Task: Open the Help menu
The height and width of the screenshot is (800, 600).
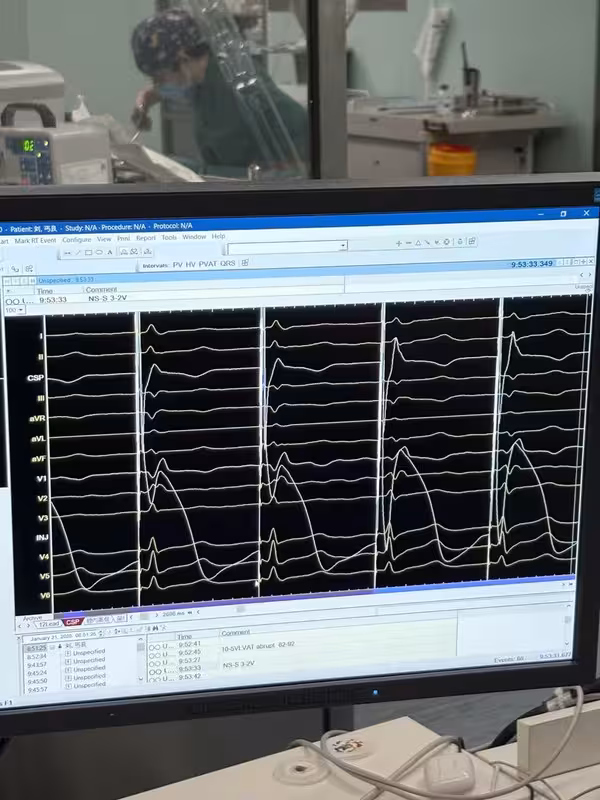Action: (218, 236)
